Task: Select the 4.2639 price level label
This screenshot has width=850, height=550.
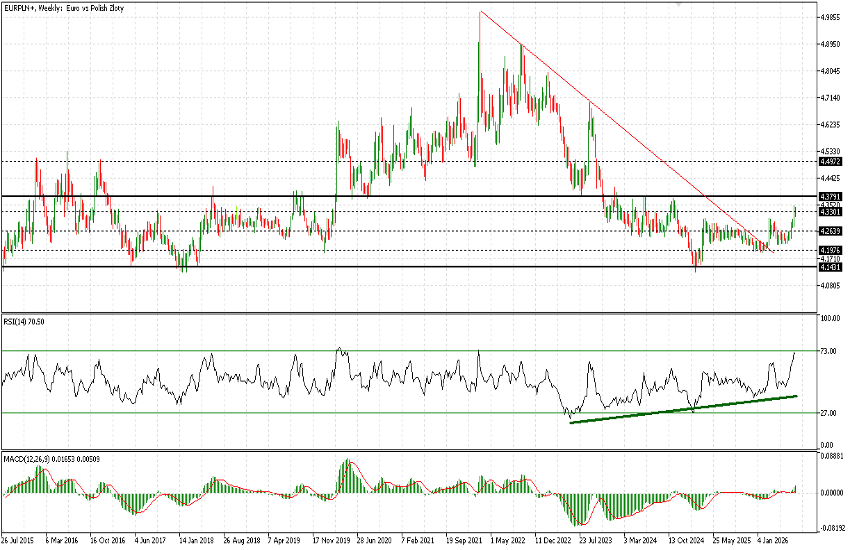Action: coord(830,231)
